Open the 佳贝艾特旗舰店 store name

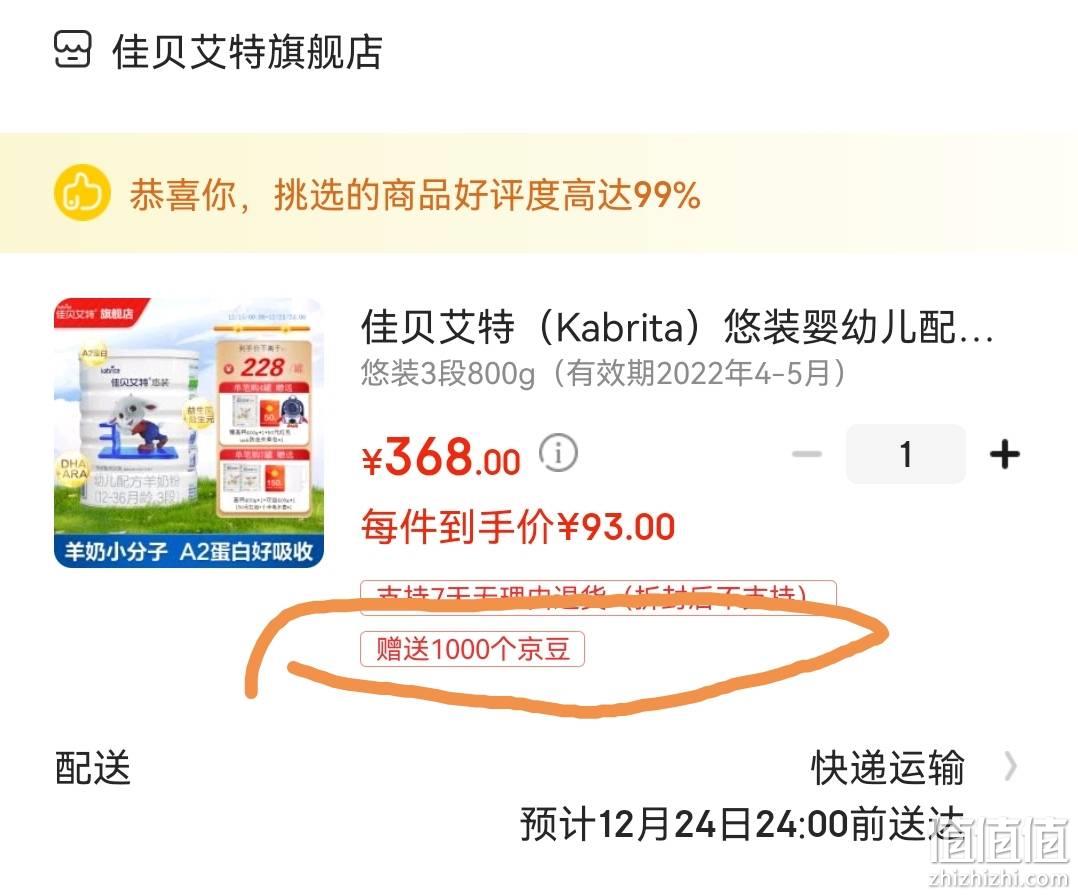pos(248,52)
